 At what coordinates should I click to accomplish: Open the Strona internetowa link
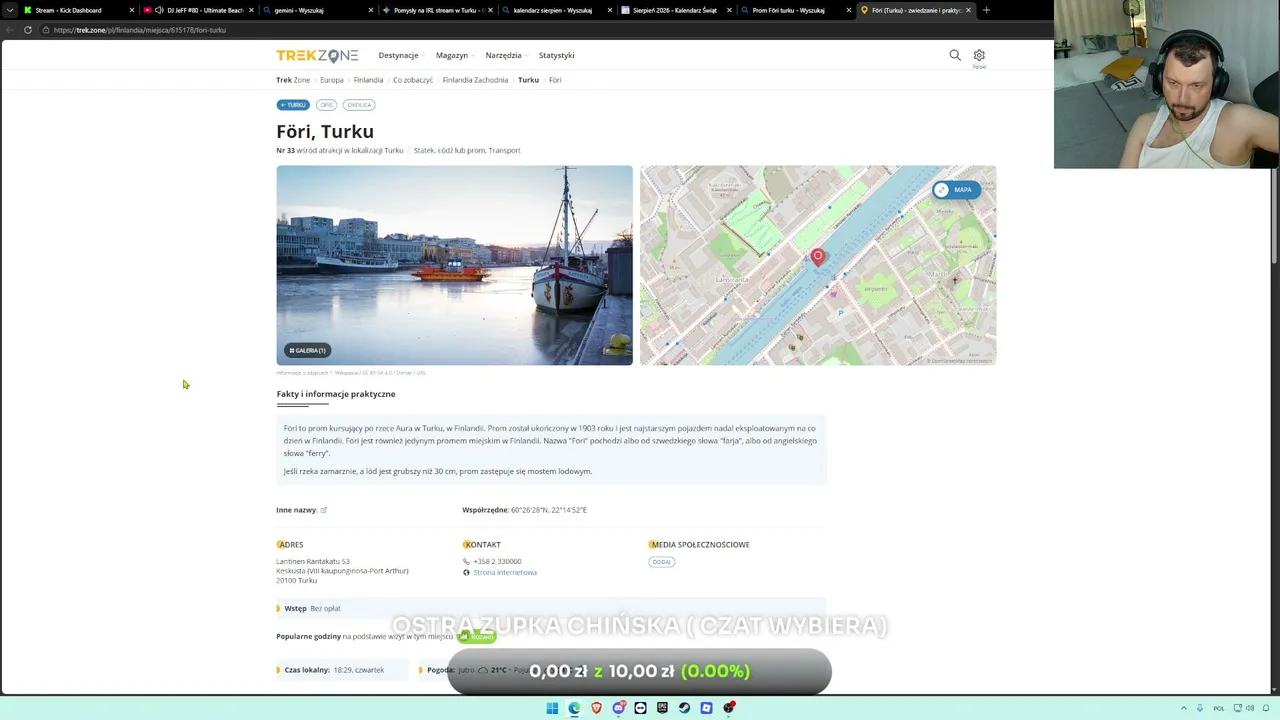click(x=505, y=573)
